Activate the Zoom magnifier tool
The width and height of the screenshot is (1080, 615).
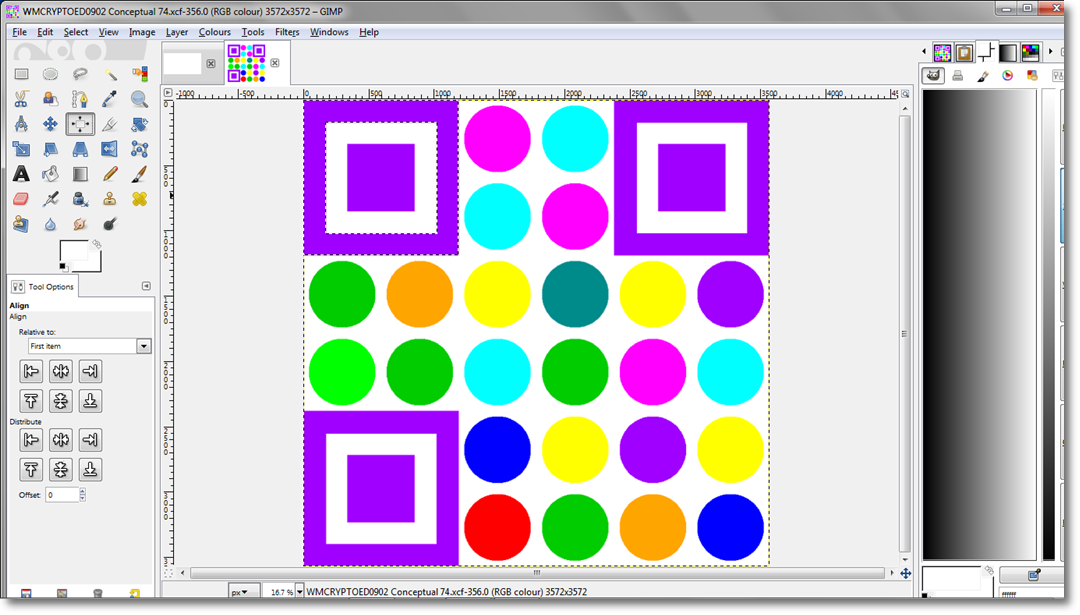[139, 99]
